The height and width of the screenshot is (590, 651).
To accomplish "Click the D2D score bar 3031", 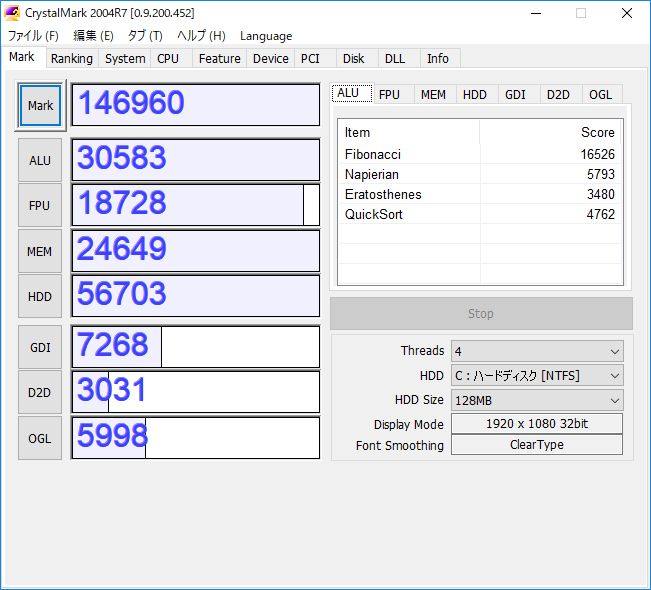I will point(196,392).
